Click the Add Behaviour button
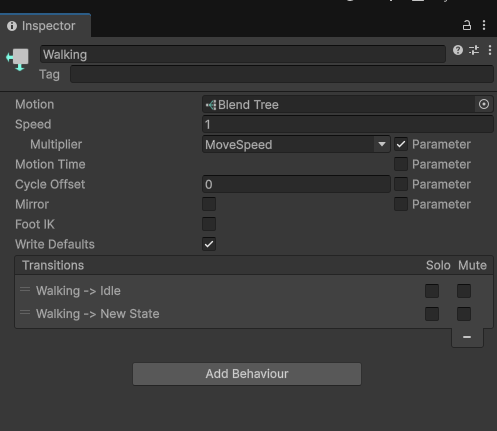 point(247,374)
